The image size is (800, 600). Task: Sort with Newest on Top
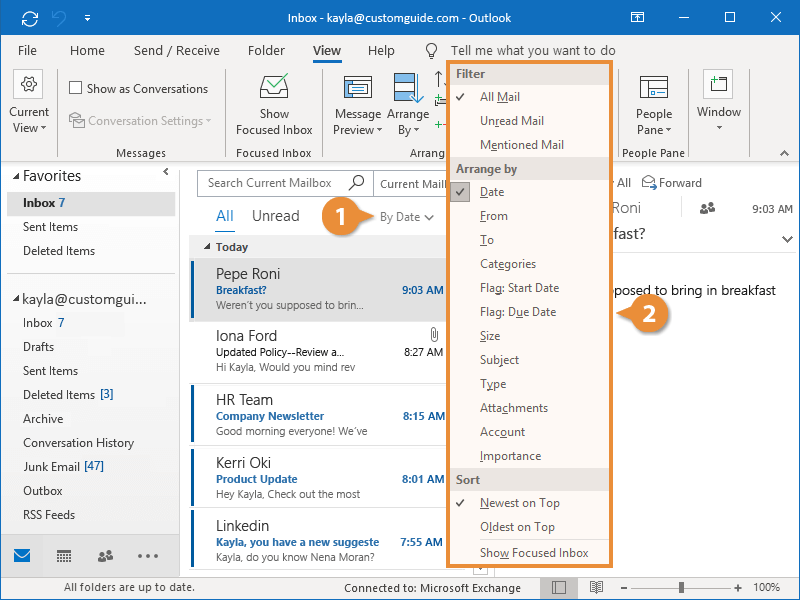529,503
